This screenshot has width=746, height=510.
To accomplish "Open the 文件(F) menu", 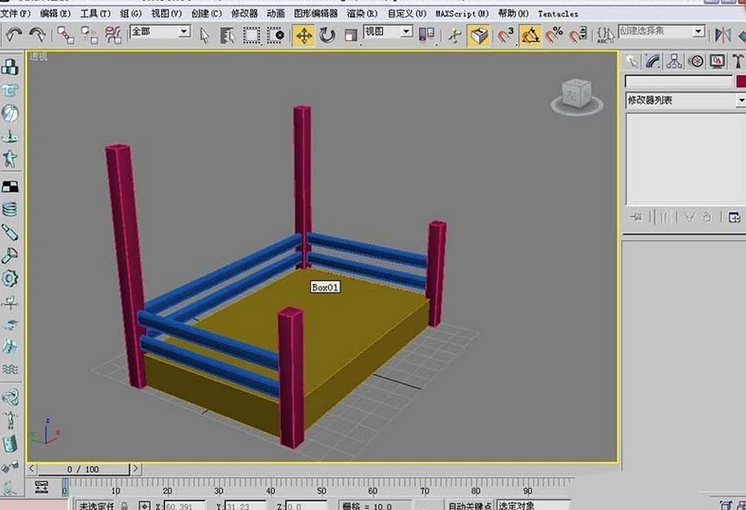I will tap(15, 13).
